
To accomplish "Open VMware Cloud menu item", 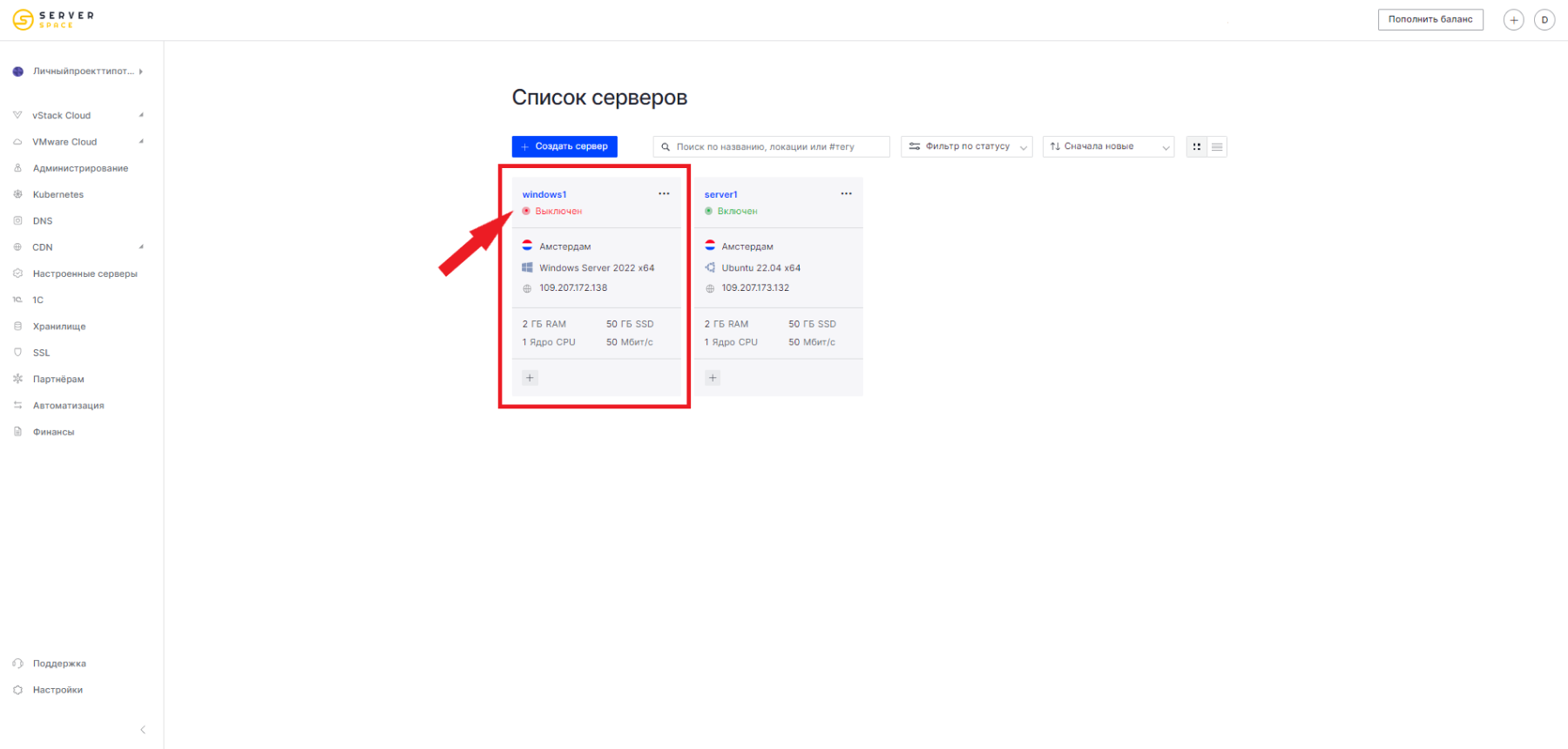I will 64,142.
